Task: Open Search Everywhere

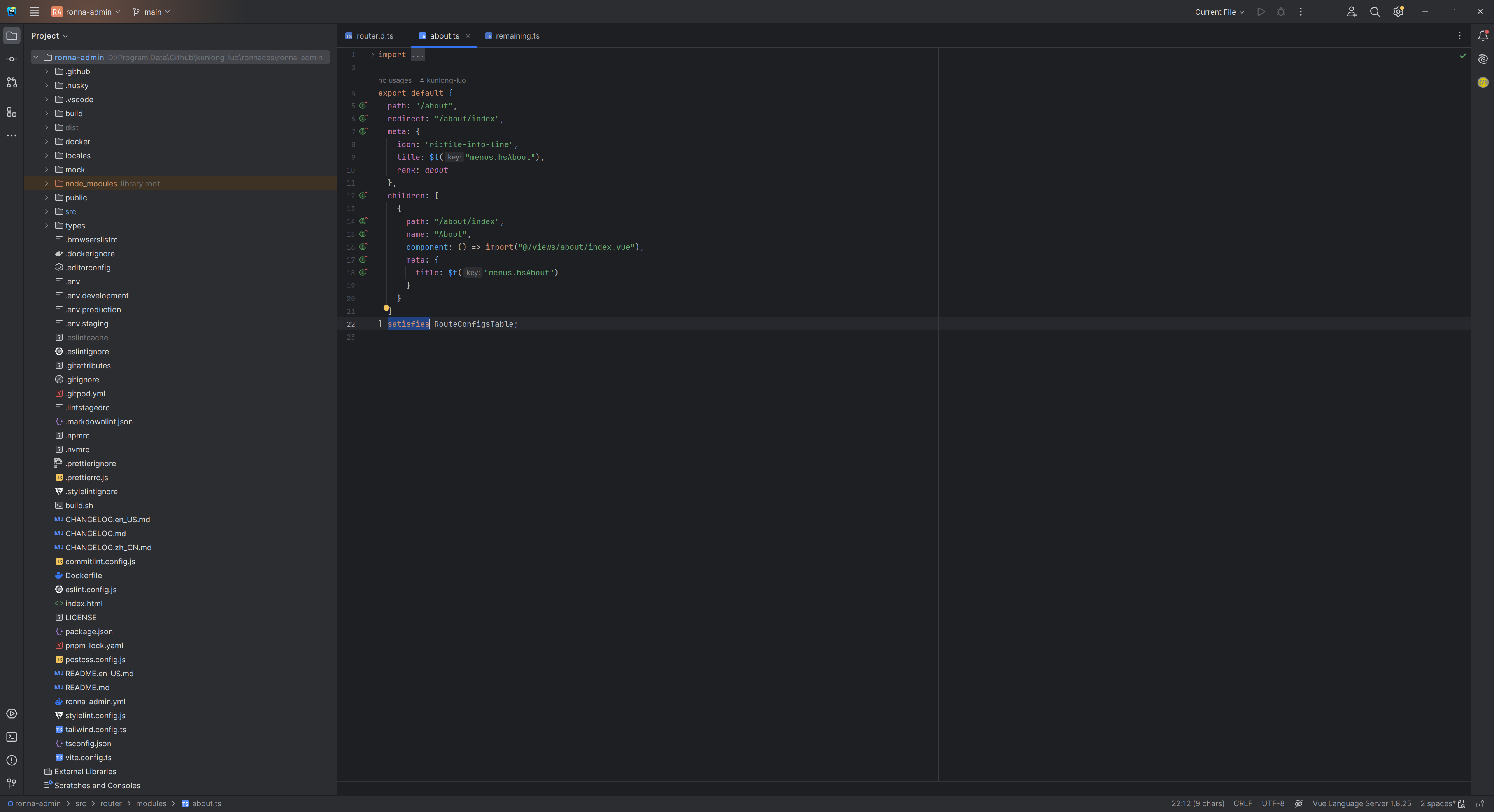Action: tap(1375, 12)
